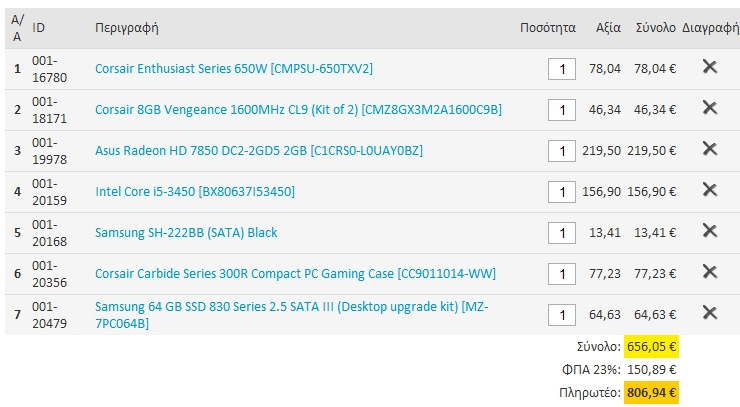Open Samsung 64 GB SSD 830 link
740x407 pixels.
point(292,315)
